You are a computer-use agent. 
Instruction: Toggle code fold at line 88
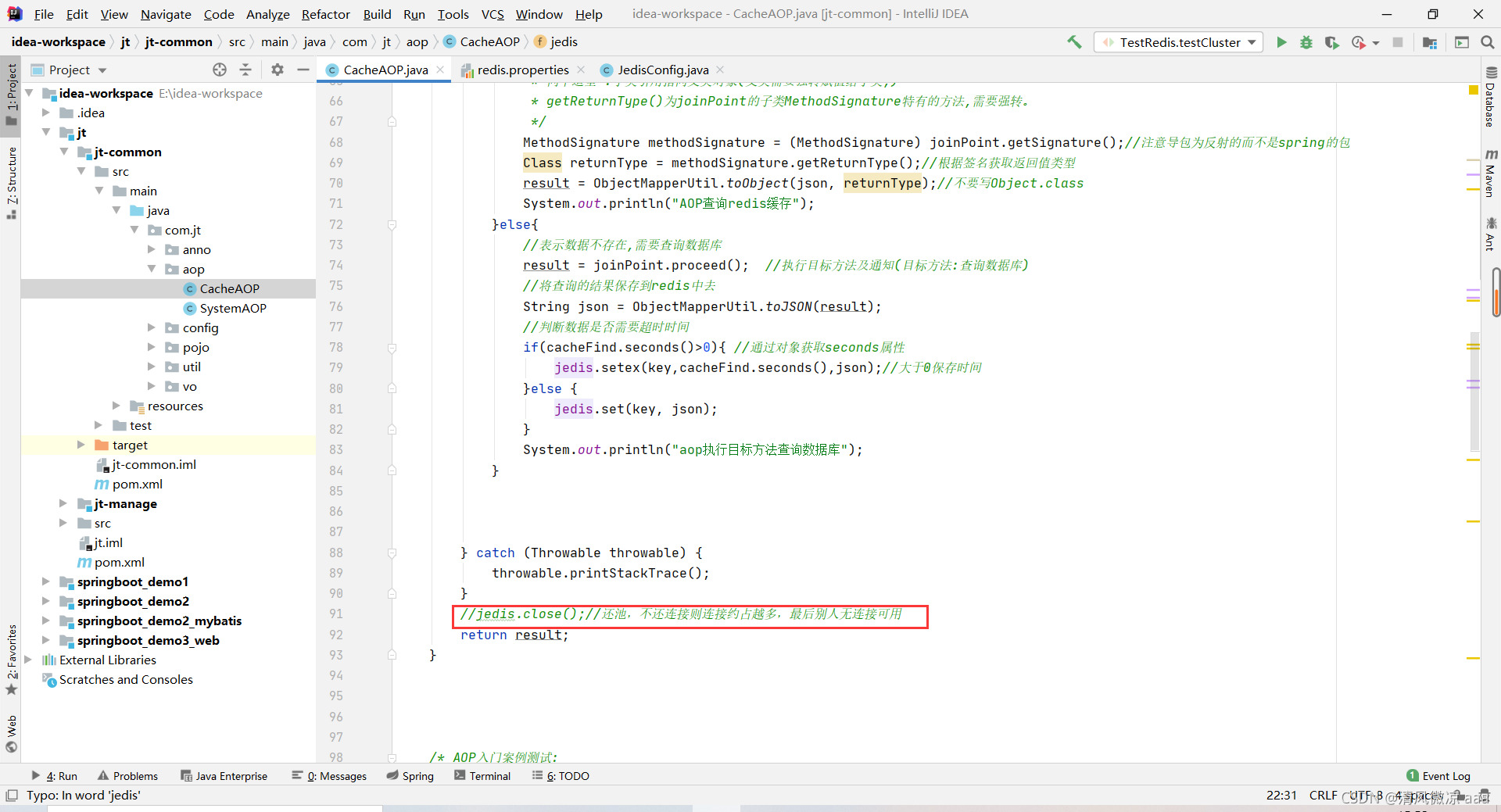pos(392,553)
